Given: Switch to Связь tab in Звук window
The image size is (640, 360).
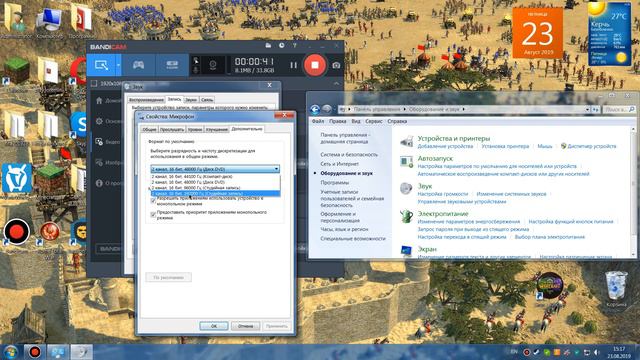Looking at the screenshot, I should pos(207,100).
